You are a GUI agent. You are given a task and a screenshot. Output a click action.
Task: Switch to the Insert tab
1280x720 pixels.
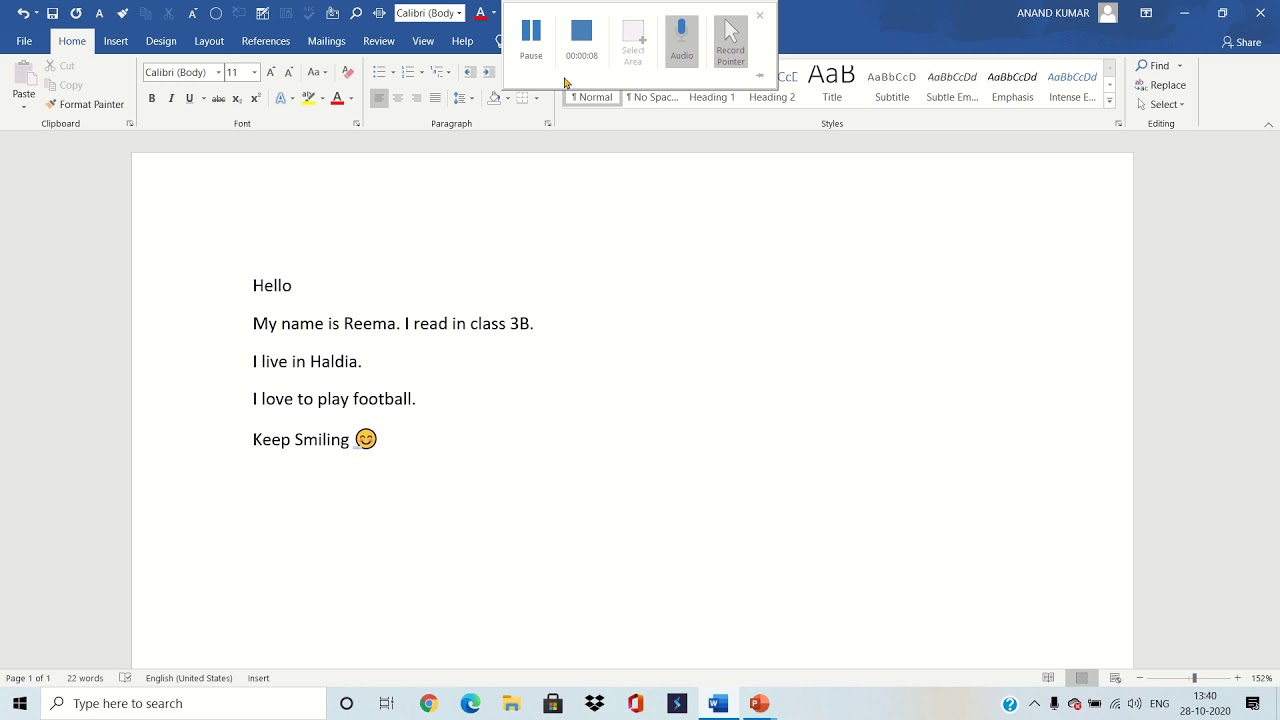coord(116,41)
